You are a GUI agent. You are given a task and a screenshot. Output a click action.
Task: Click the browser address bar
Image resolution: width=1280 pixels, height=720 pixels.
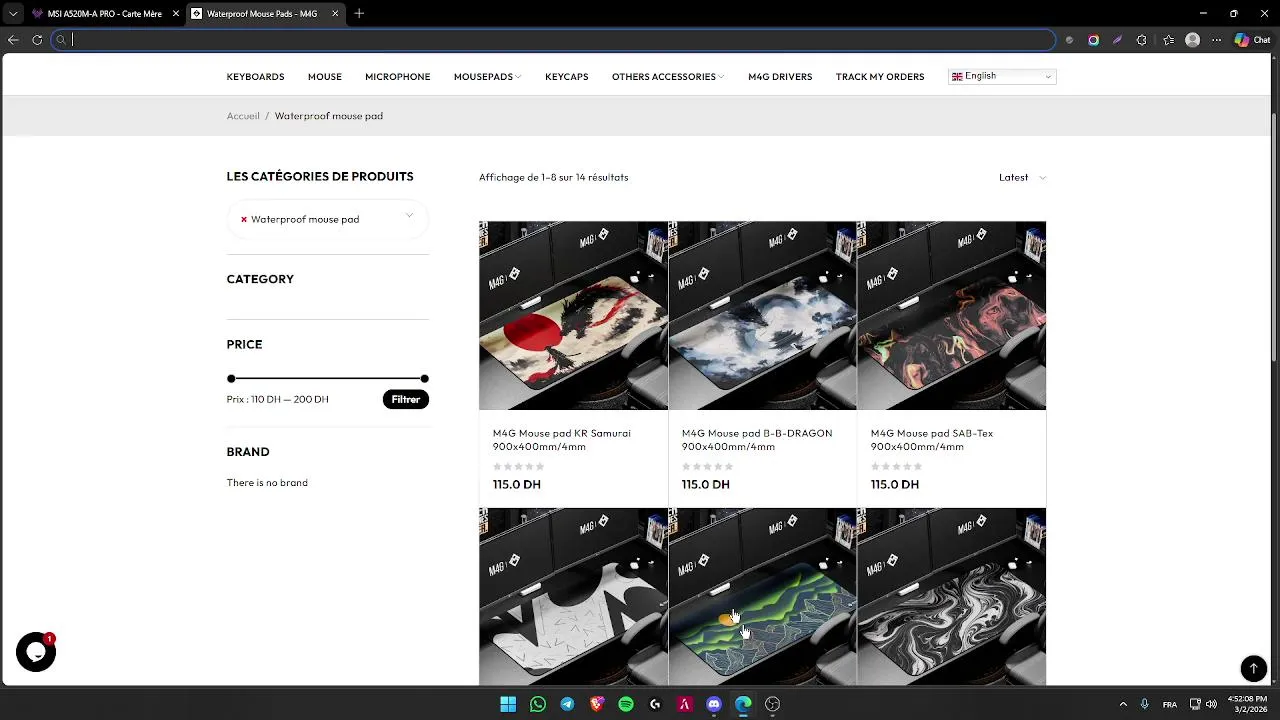point(554,40)
